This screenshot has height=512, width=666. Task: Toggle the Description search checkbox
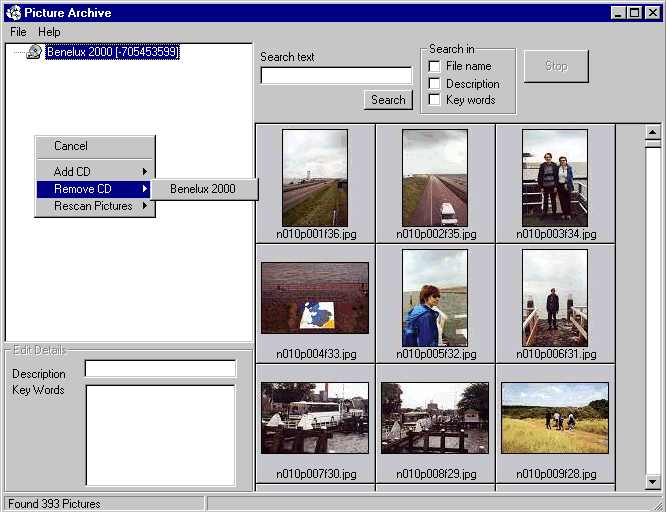click(x=434, y=83)
